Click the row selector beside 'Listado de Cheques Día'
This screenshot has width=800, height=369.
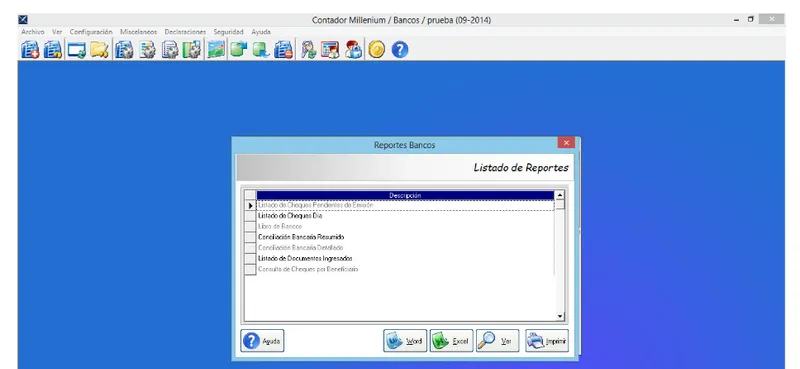tap(250, 216)
